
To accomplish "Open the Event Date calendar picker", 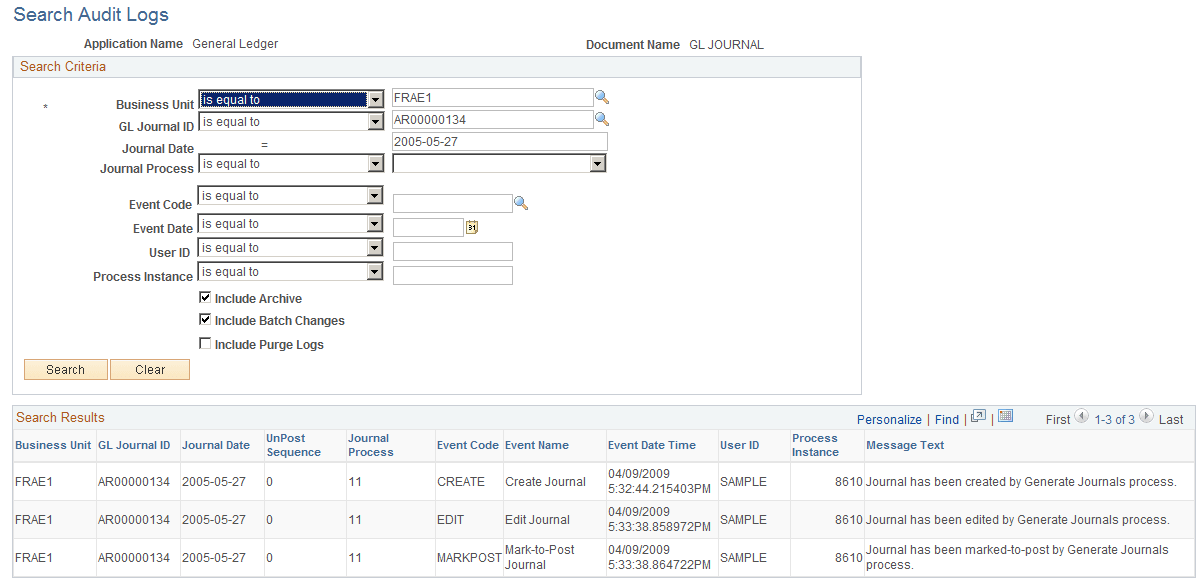I will [471, 227].
